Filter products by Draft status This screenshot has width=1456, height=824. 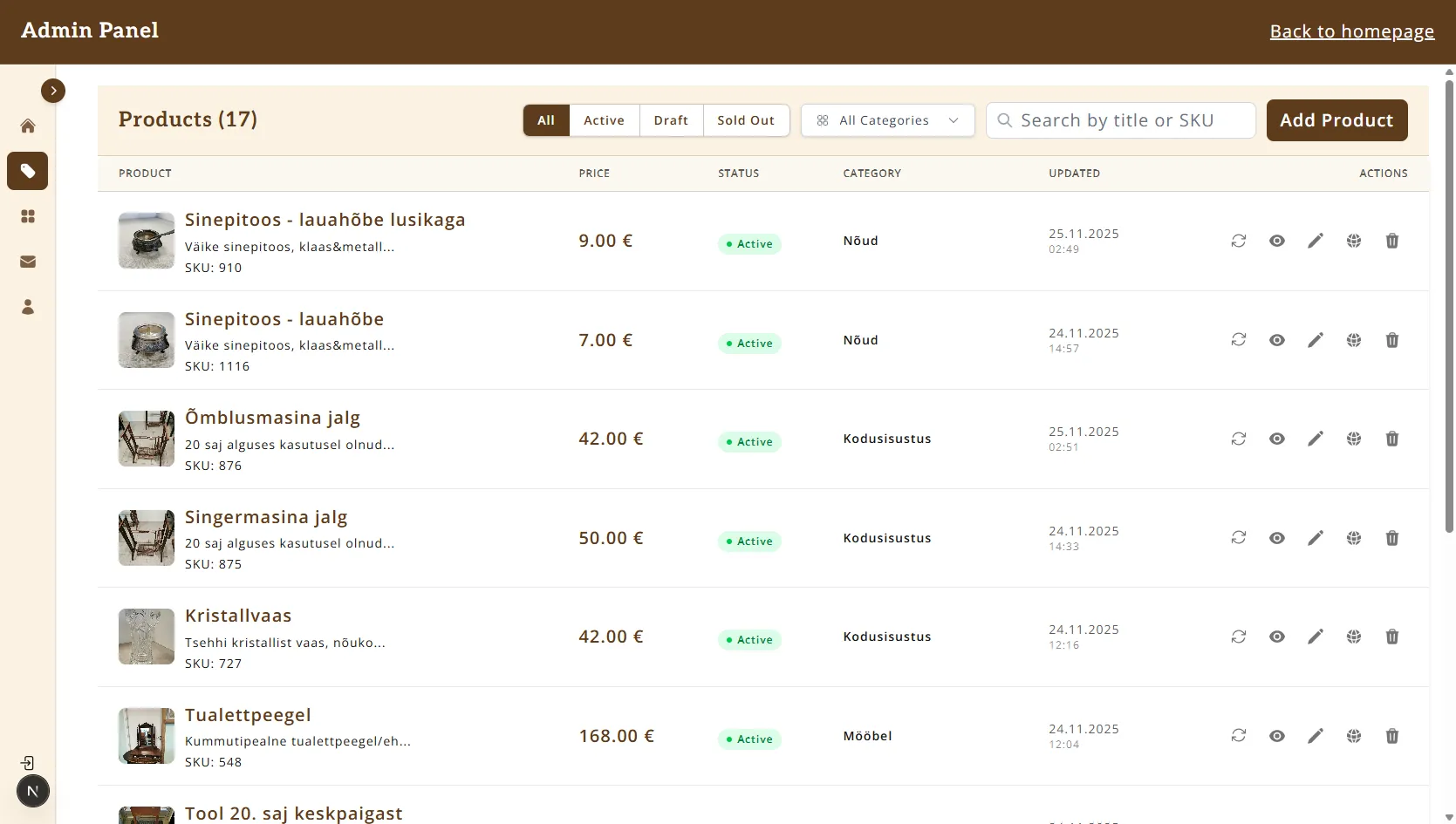(x=670, y=120)
